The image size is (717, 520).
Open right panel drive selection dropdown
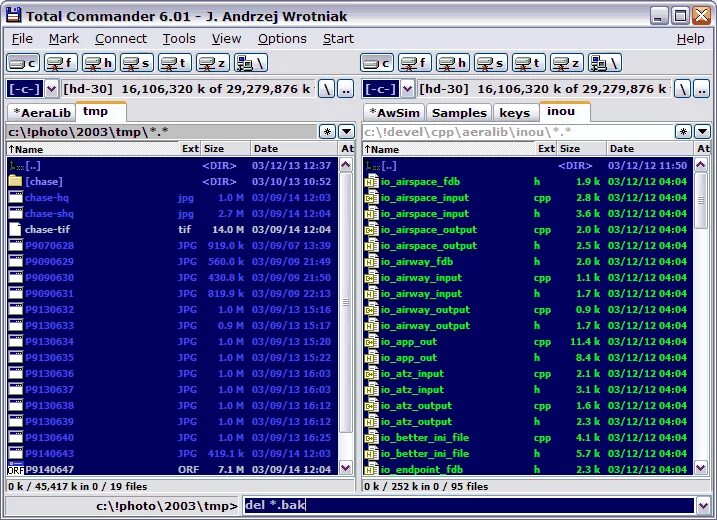pyautogui.click(x=407, y=89)
